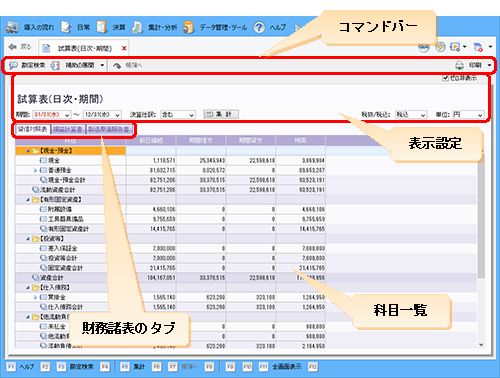Click the folder icon of 【投資等】

(x=36, y=239)
